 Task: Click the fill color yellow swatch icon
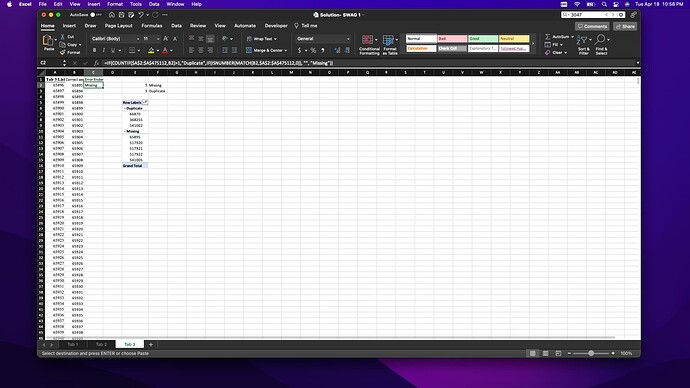click(151, 51)
